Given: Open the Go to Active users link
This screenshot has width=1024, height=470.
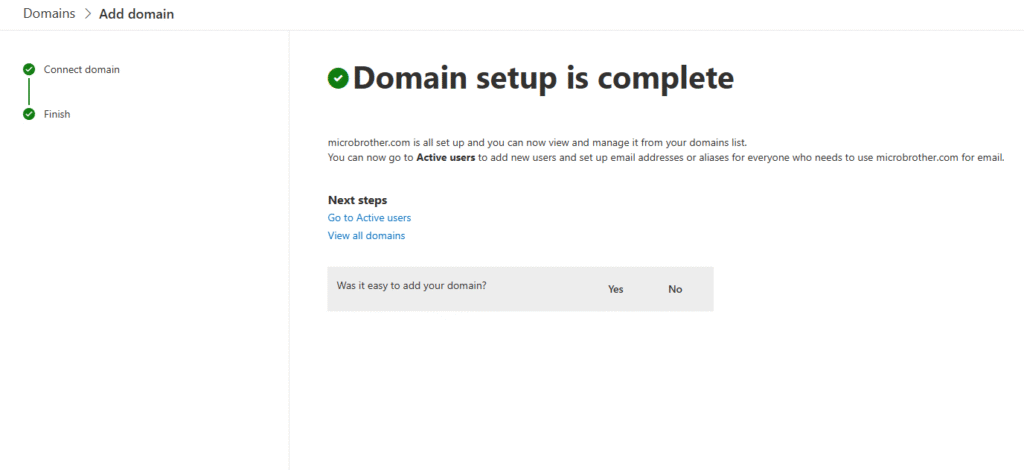Looking at the screenshot, I should click(x=369, y=217).
